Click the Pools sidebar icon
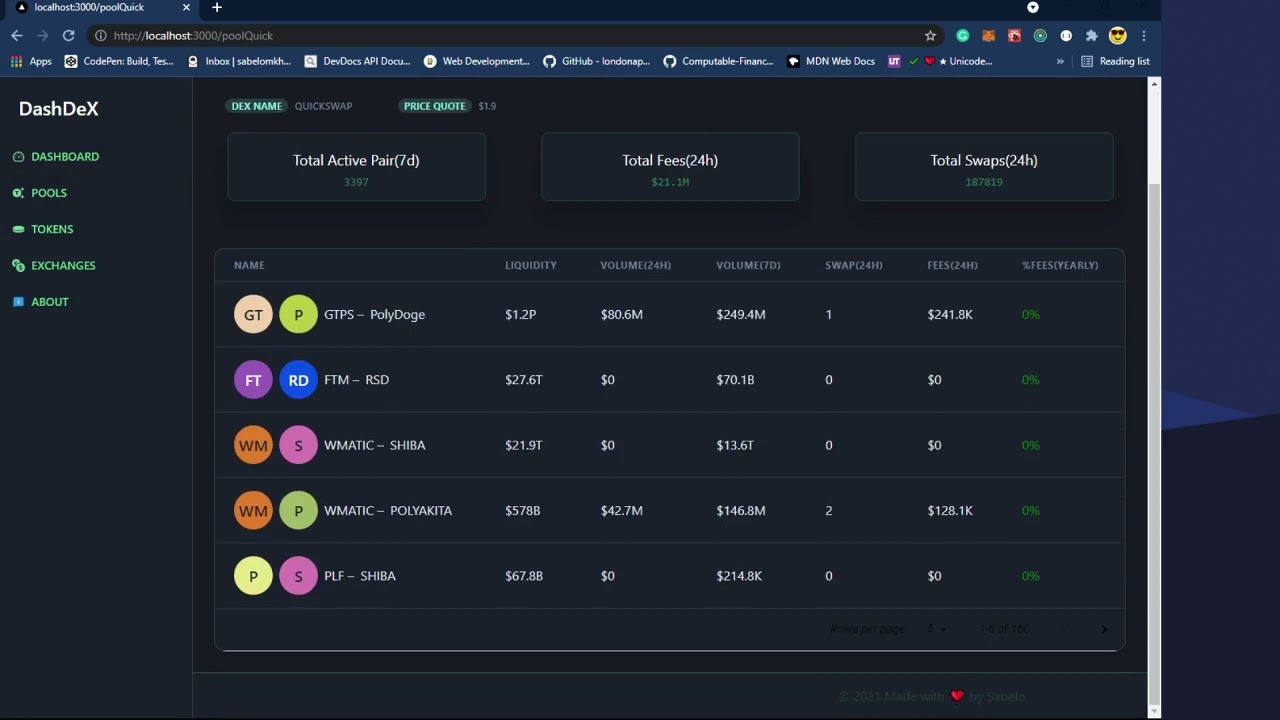 [x=18, y=193]
